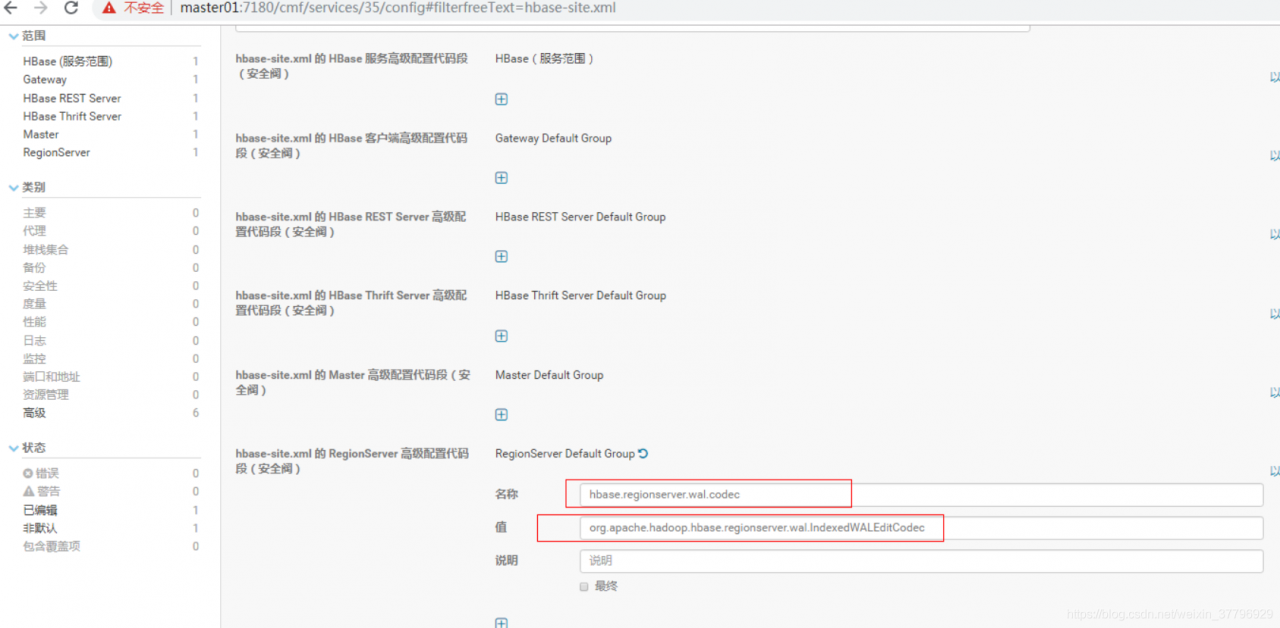The width and height of the screenshot is (1280, 628).
Task: Click the 说明 description input field
Action: pyautogui.click(x=921, y=561)
